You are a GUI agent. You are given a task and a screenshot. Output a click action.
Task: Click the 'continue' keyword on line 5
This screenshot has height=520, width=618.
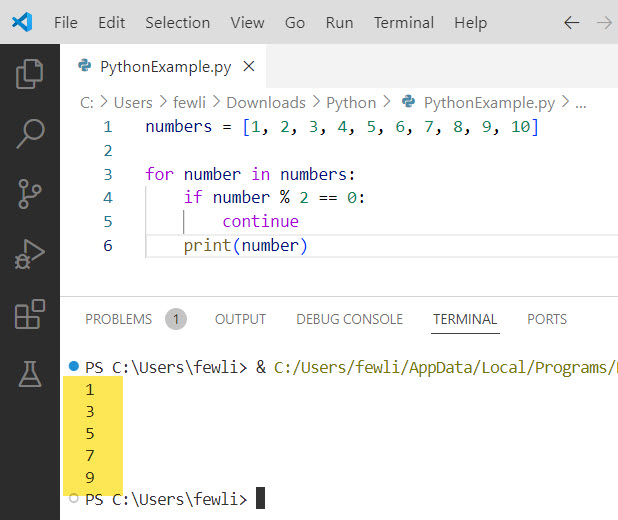pyautogui.click(x=261, y=221)
